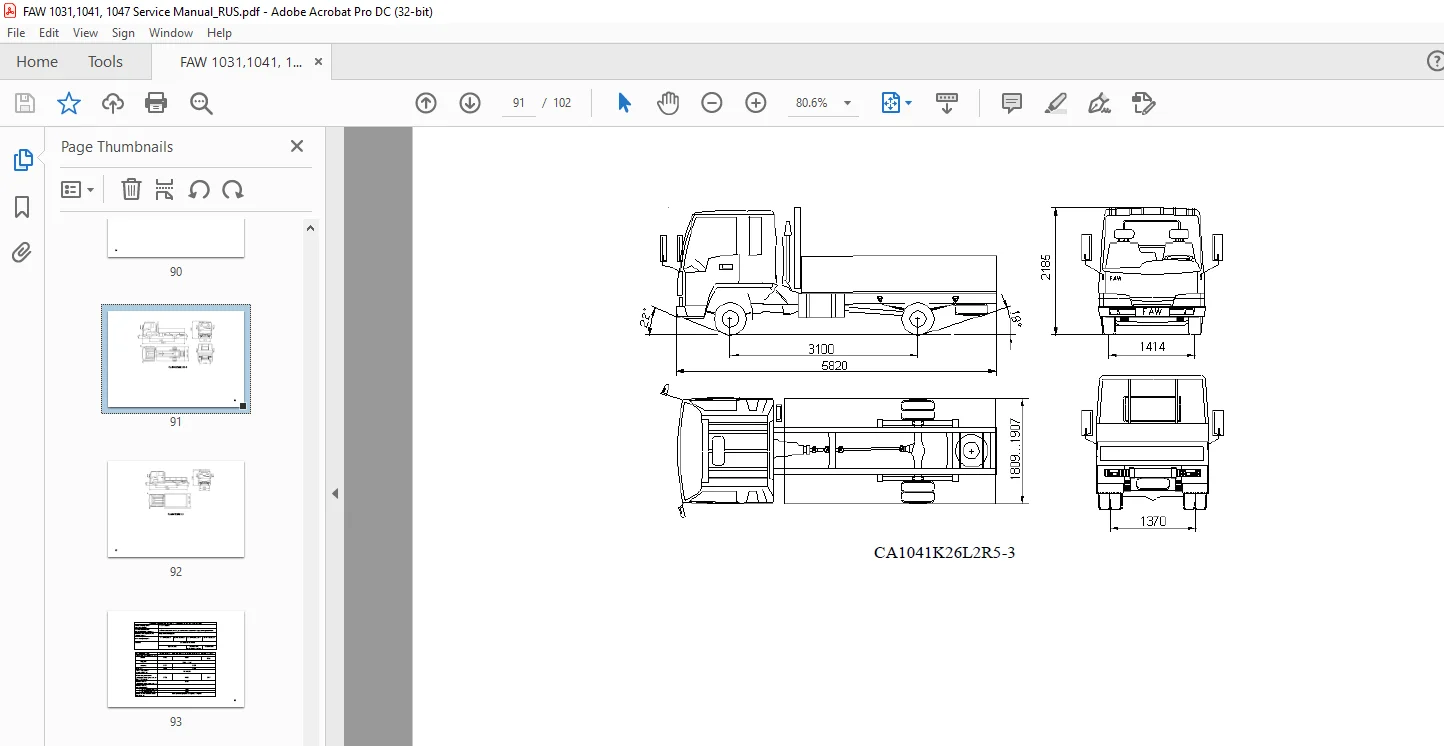Screen dimensions: 1444x746
Task: Click the total pages 102 label
Action: click(x=562, y=103)
